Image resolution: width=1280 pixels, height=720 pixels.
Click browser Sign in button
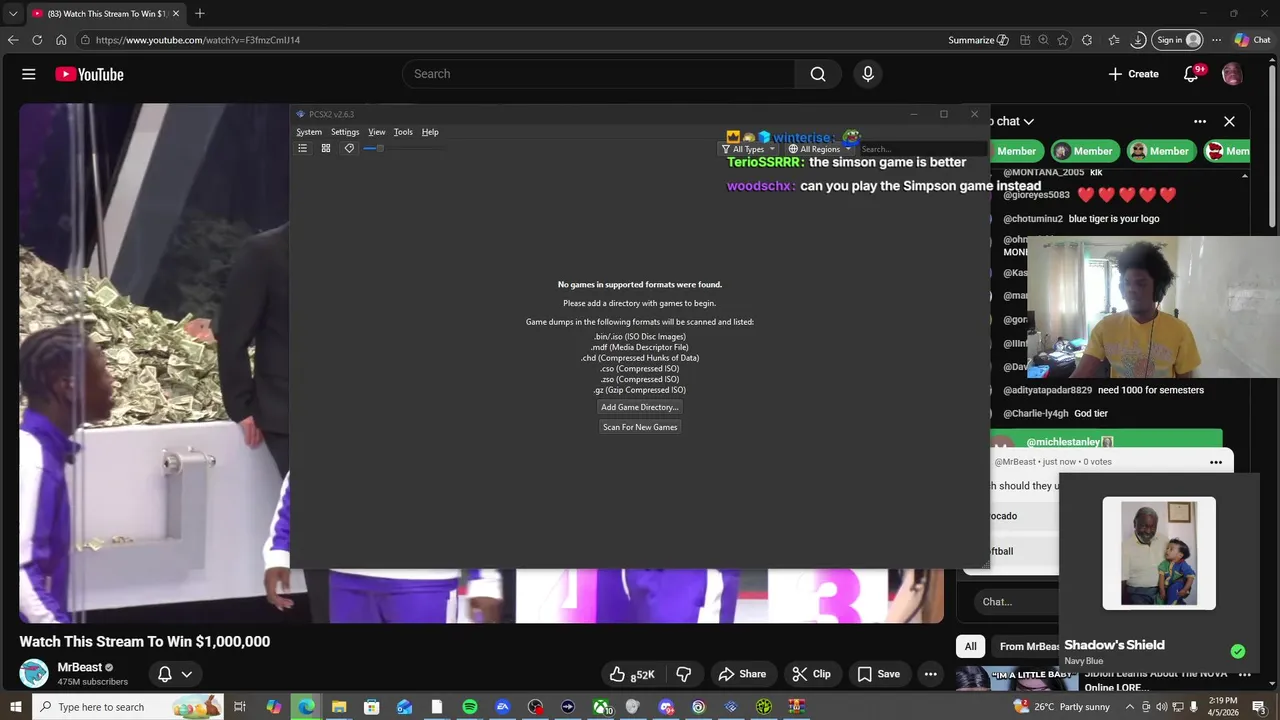click(1177, 40)
